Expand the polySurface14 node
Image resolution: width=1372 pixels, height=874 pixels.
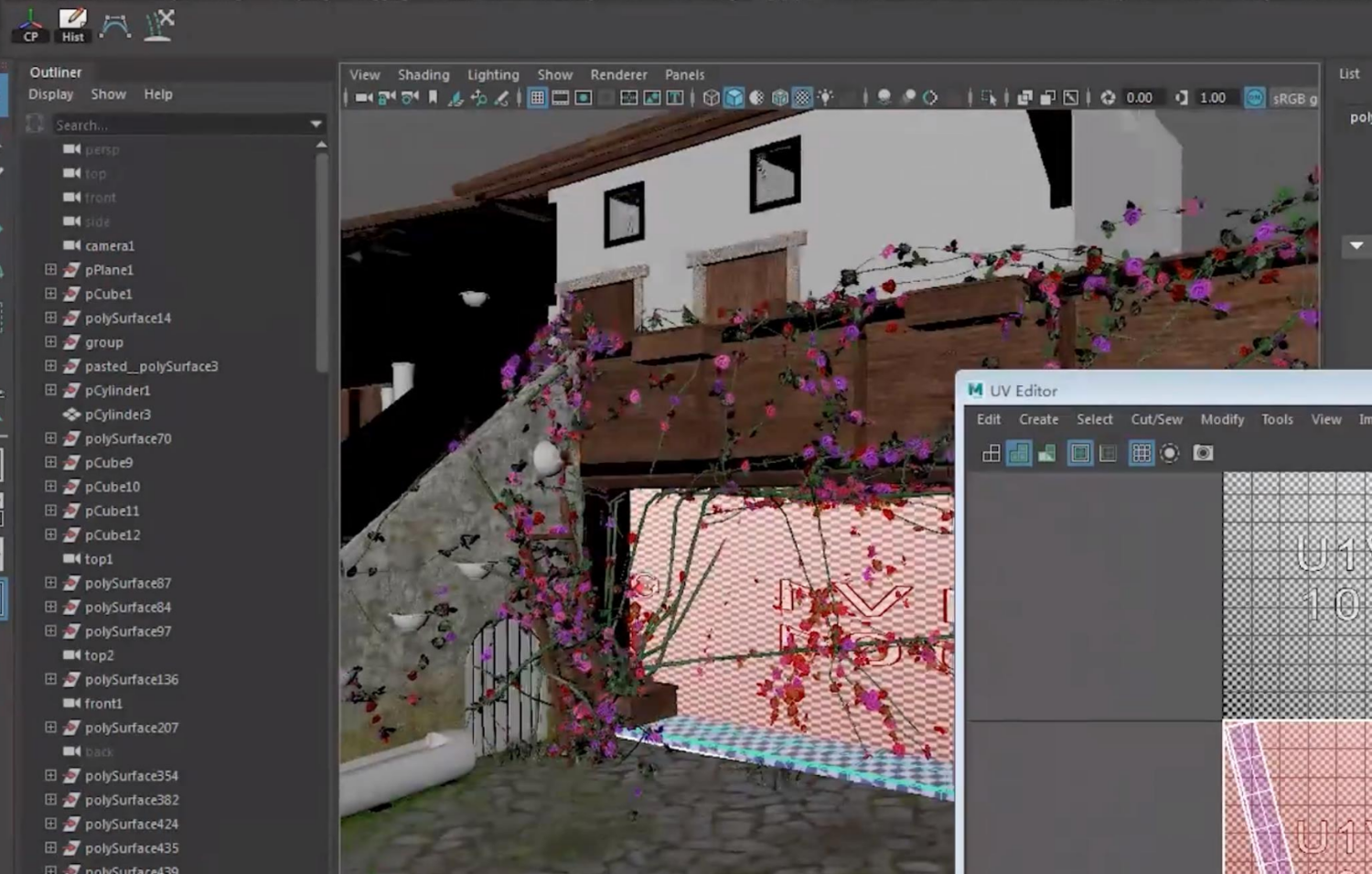point(50,318)
